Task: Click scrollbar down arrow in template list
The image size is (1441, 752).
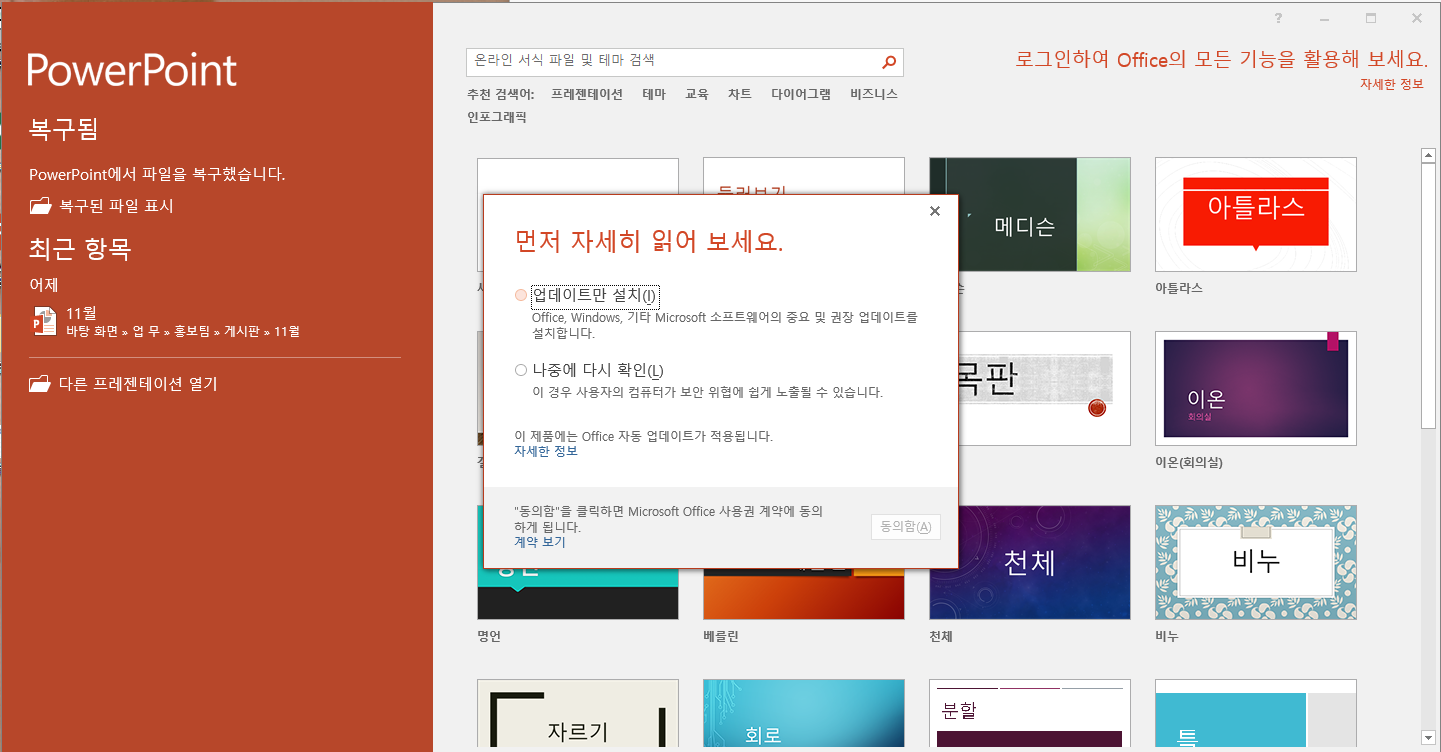Action: click(x=1428, y=738)
